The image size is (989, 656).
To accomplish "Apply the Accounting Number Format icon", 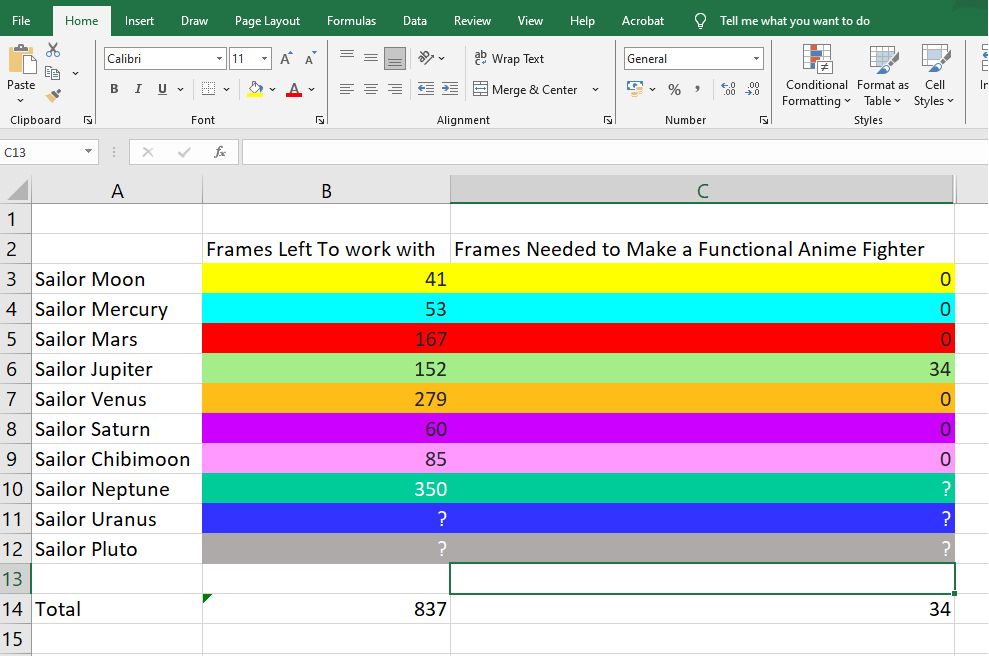I will [x=635, y=89].
